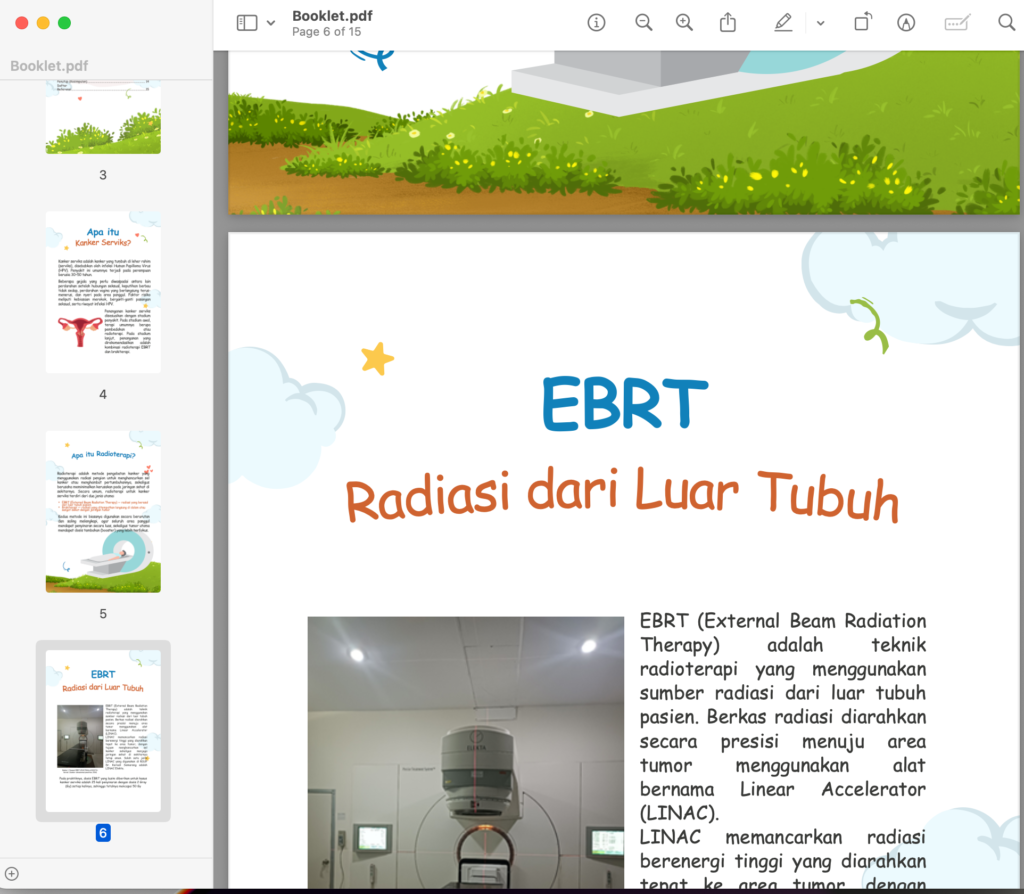Viewport: 1024px width, 894px height.
Task: Click the Booklet.pdf window title
Action: 332,16
